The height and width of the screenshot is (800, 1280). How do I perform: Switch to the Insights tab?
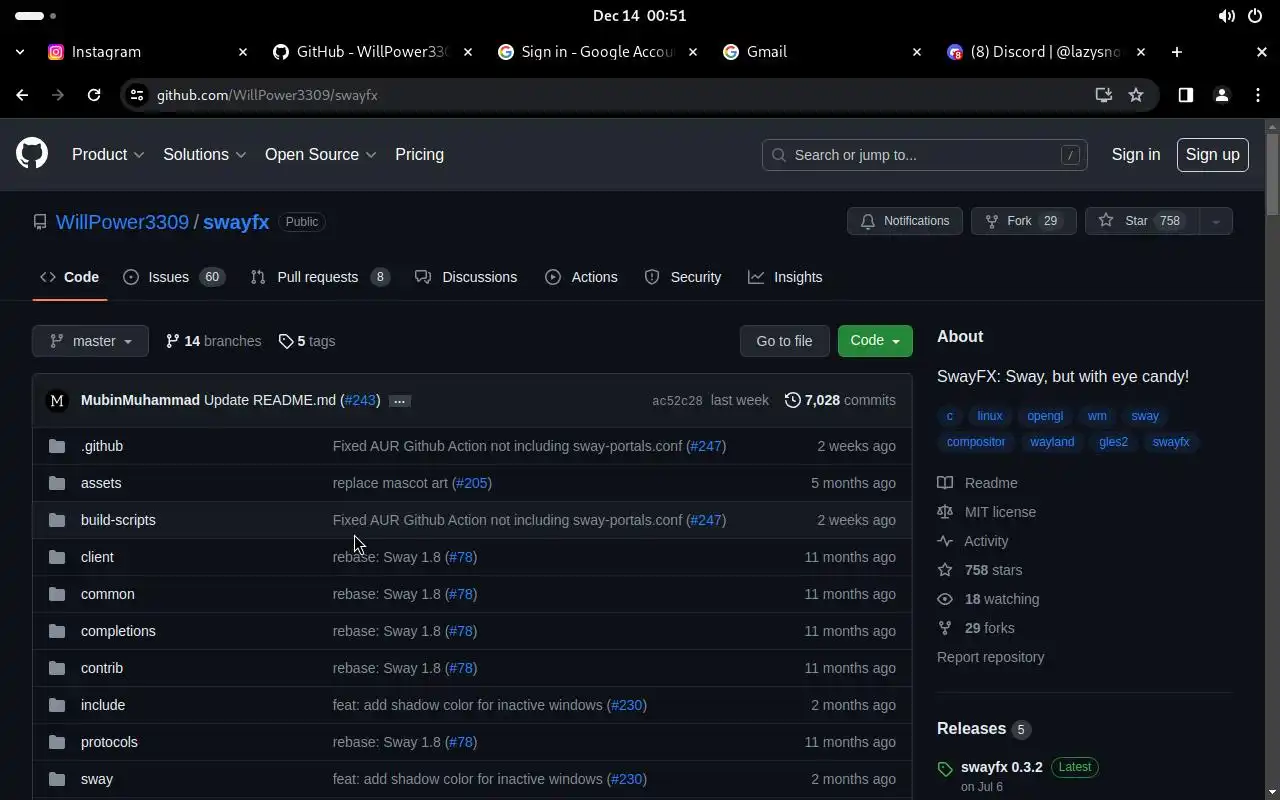785,277
